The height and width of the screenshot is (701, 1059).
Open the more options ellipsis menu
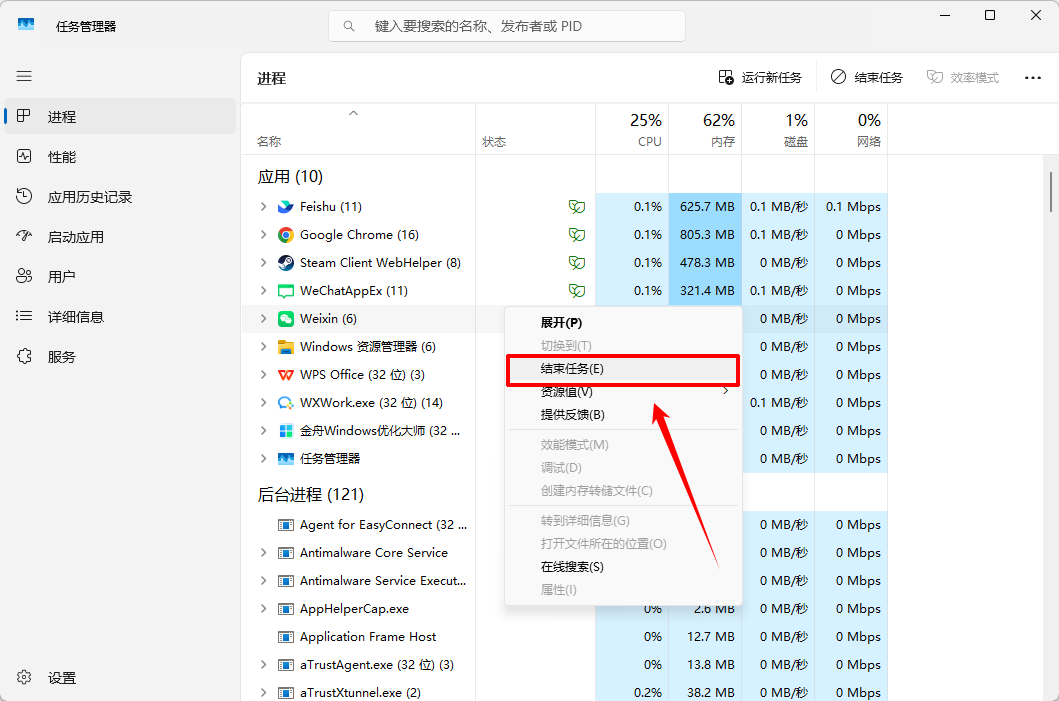click(1033, 78)
